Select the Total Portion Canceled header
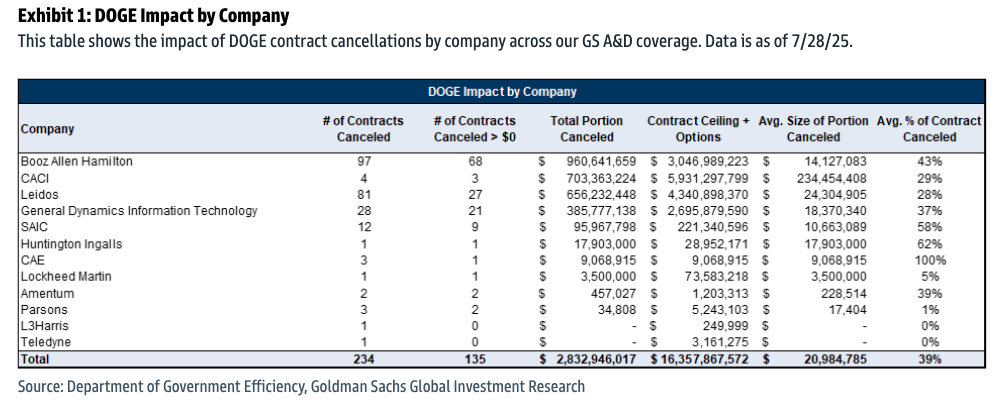Screen dimensions: 1002x403 coord(587,129)
